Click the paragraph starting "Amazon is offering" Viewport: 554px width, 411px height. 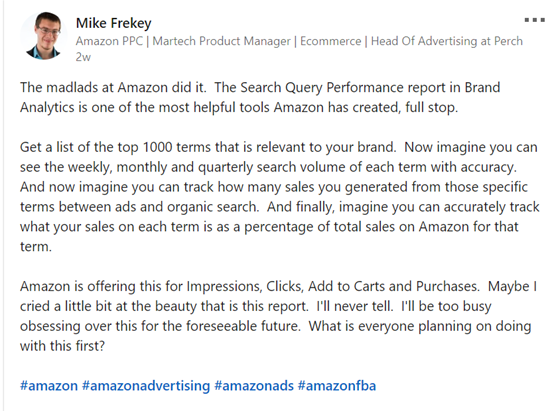coord(278,316)
